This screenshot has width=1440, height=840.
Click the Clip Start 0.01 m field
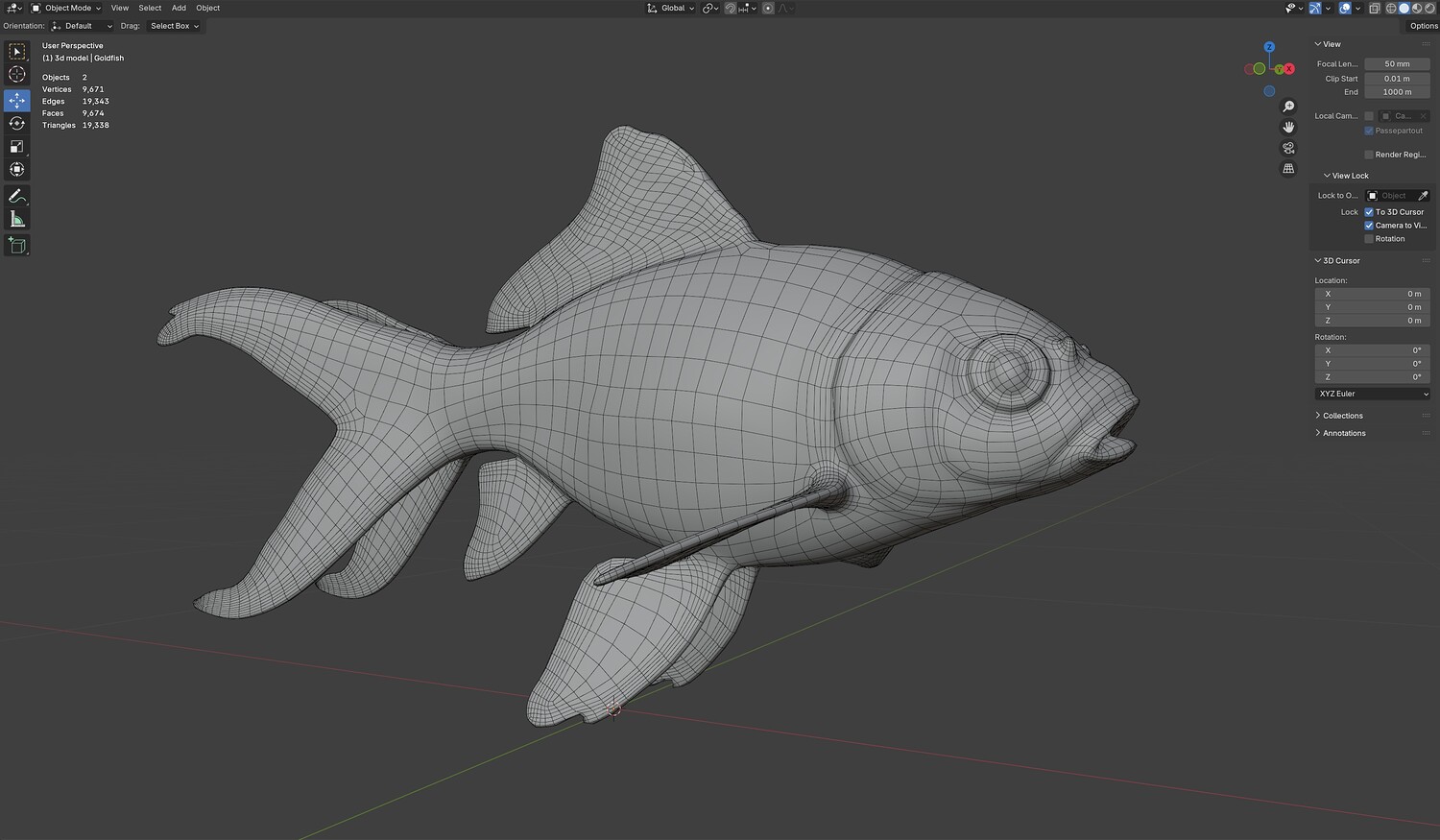(x=1397, y=79)
